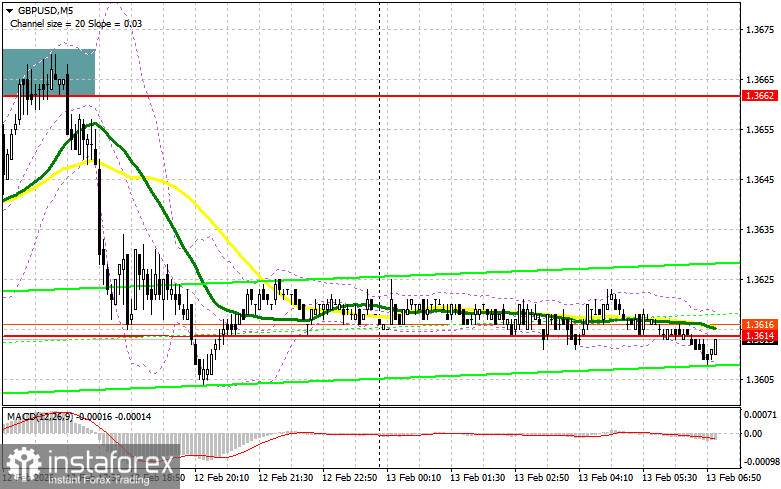Click the 12 Feb 22:50 time label
781x489 pixels.
[x=350, y=478]
